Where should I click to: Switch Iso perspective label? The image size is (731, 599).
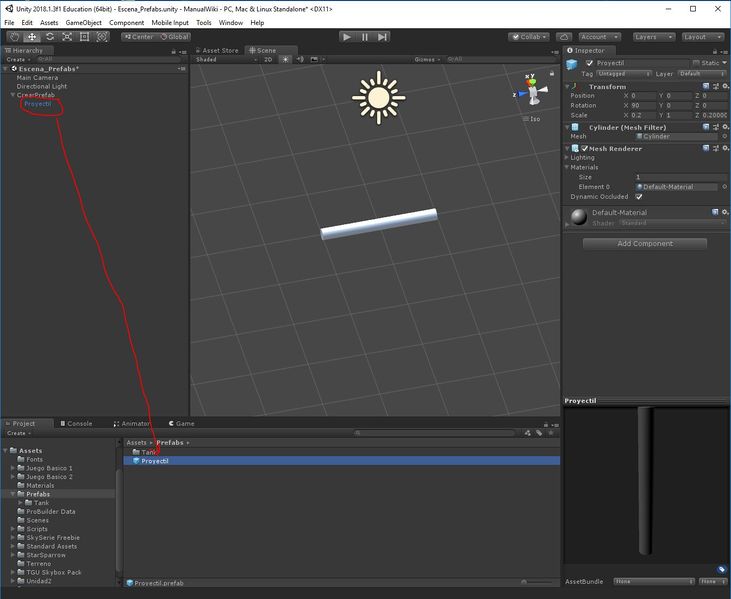coord(531,119)
